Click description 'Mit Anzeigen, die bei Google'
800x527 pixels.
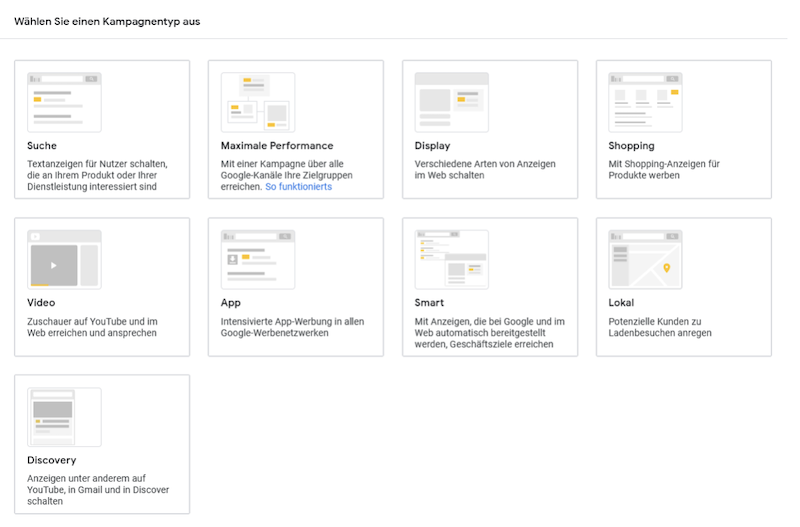[490, 333]
